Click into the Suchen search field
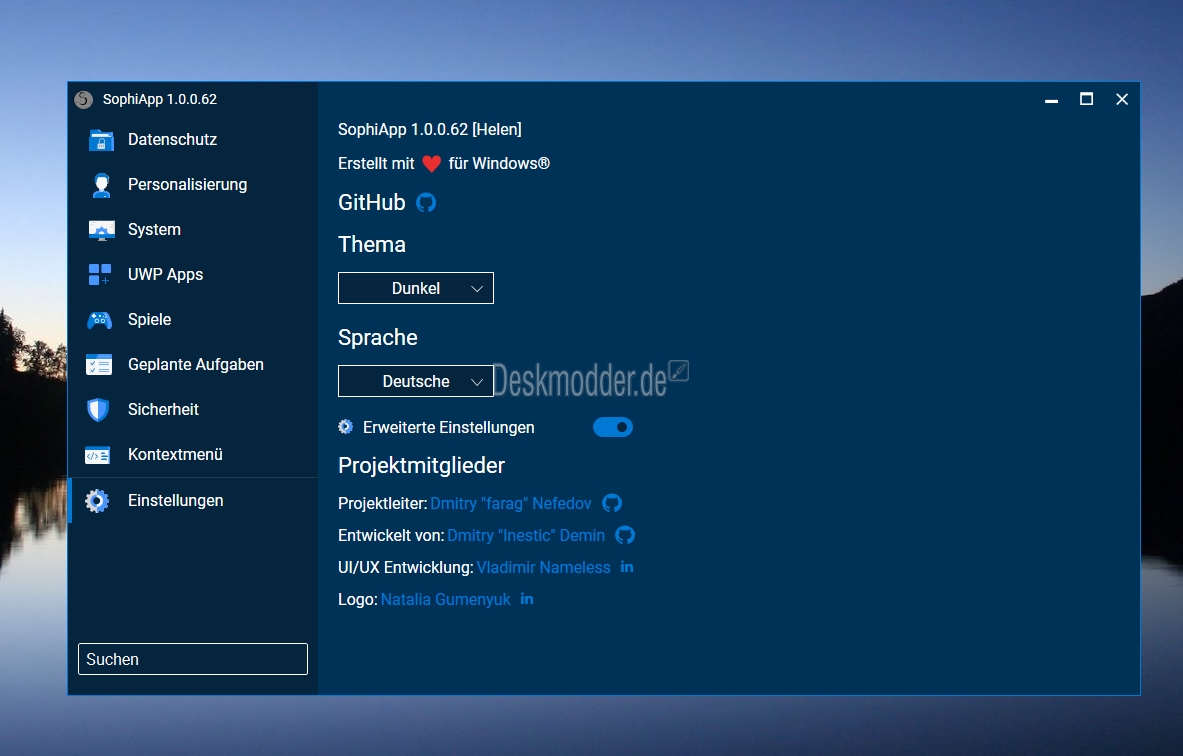 pos(192,659)
